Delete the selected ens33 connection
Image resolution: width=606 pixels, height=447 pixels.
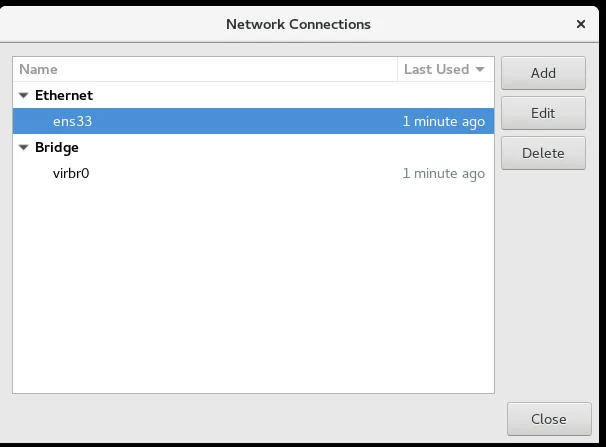543,153
